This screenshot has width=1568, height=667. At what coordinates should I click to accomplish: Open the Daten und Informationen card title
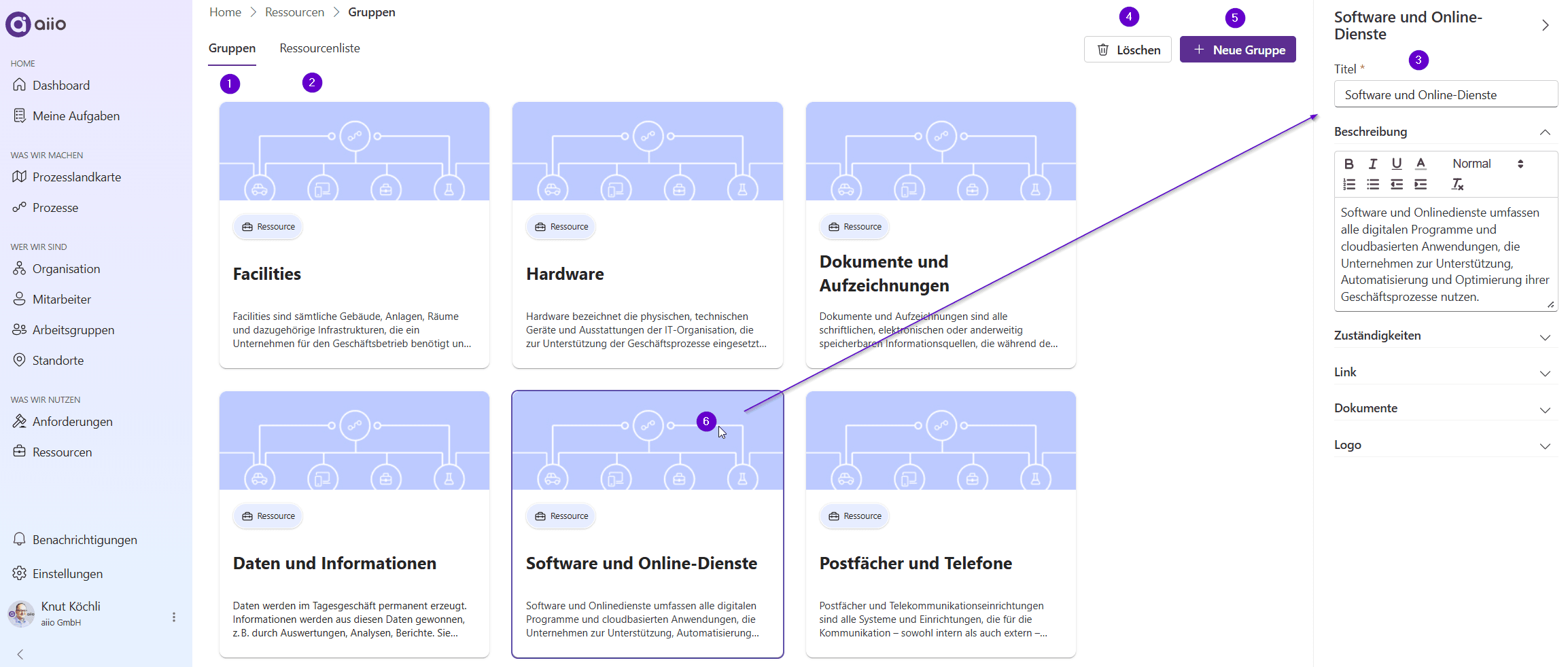(334, 563)
